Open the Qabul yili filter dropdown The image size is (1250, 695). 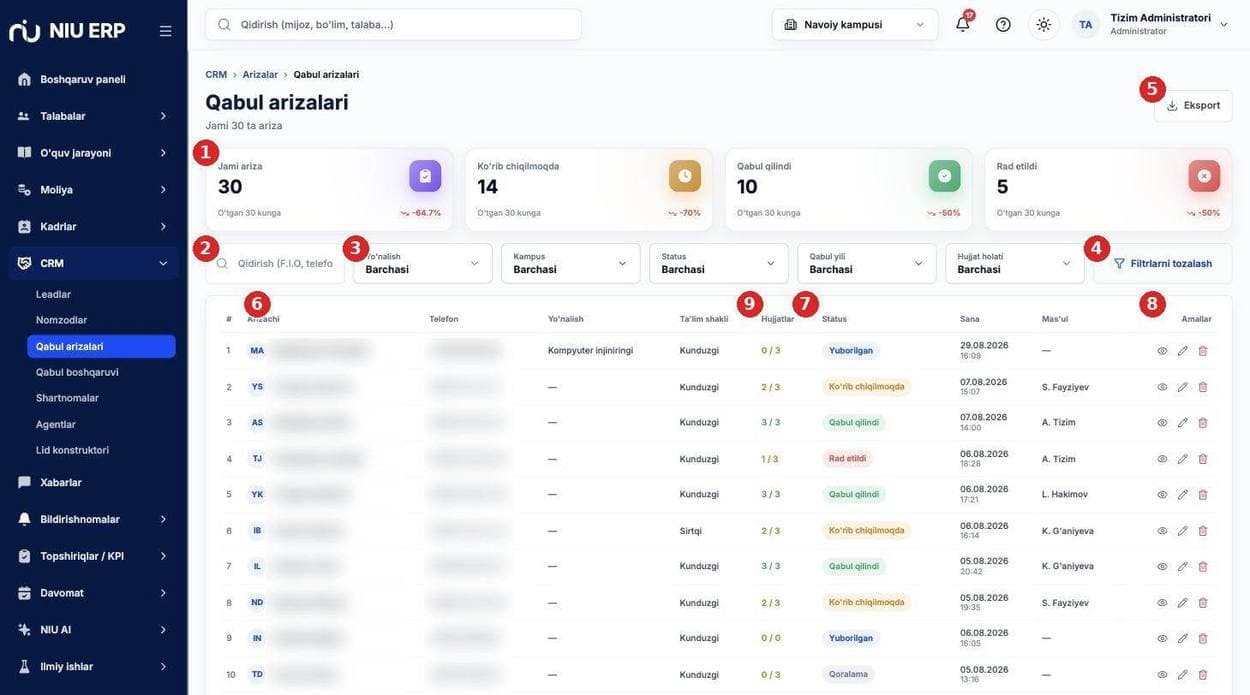[867, 263]
